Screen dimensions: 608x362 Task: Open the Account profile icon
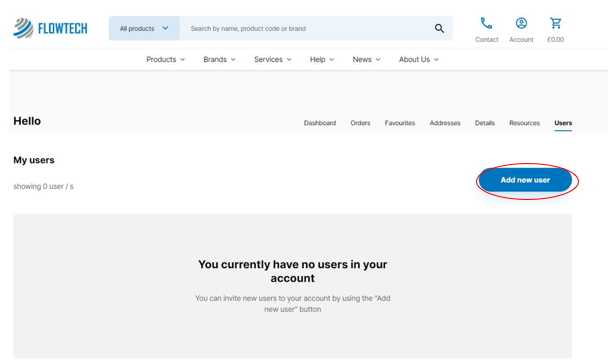coord(521,23)
